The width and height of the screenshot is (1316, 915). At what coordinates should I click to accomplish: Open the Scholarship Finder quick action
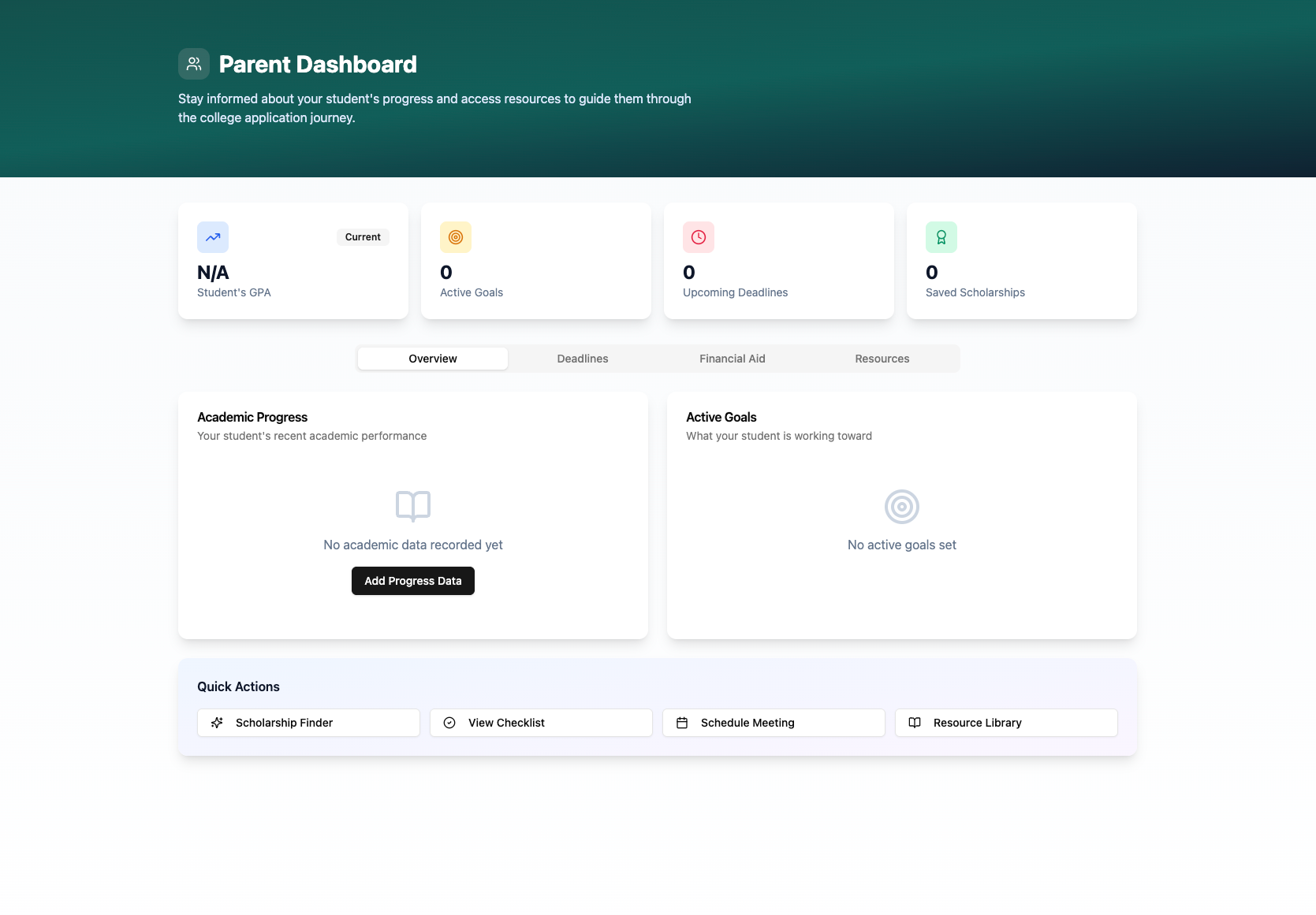[308, 723]
